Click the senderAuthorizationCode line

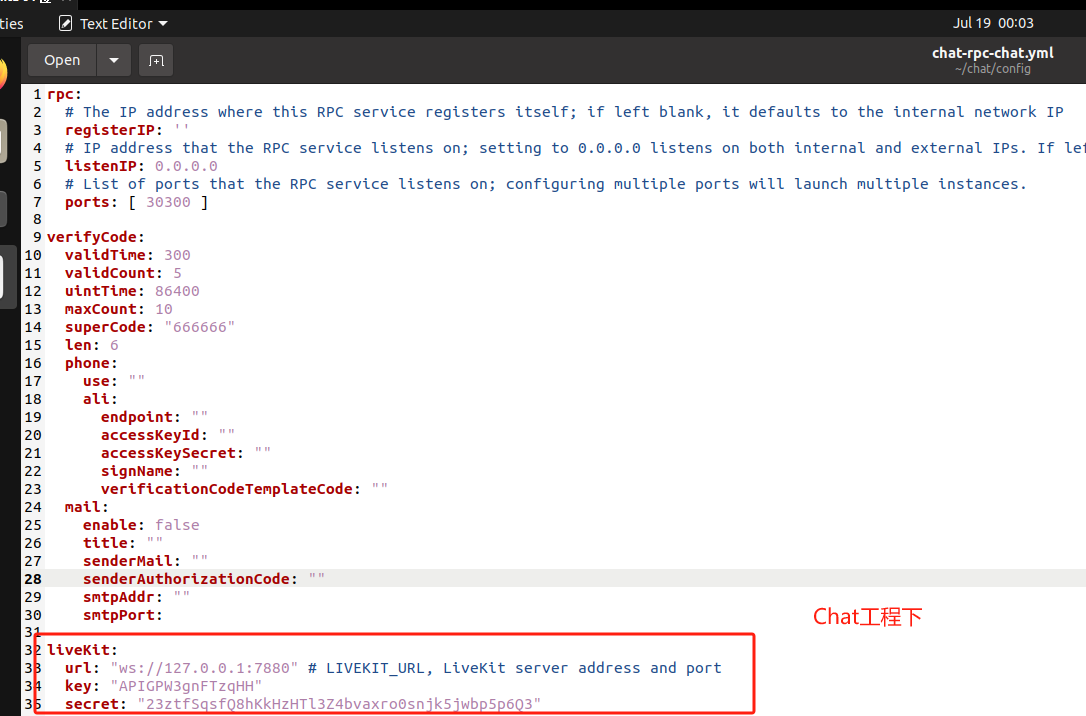point(189,579)
